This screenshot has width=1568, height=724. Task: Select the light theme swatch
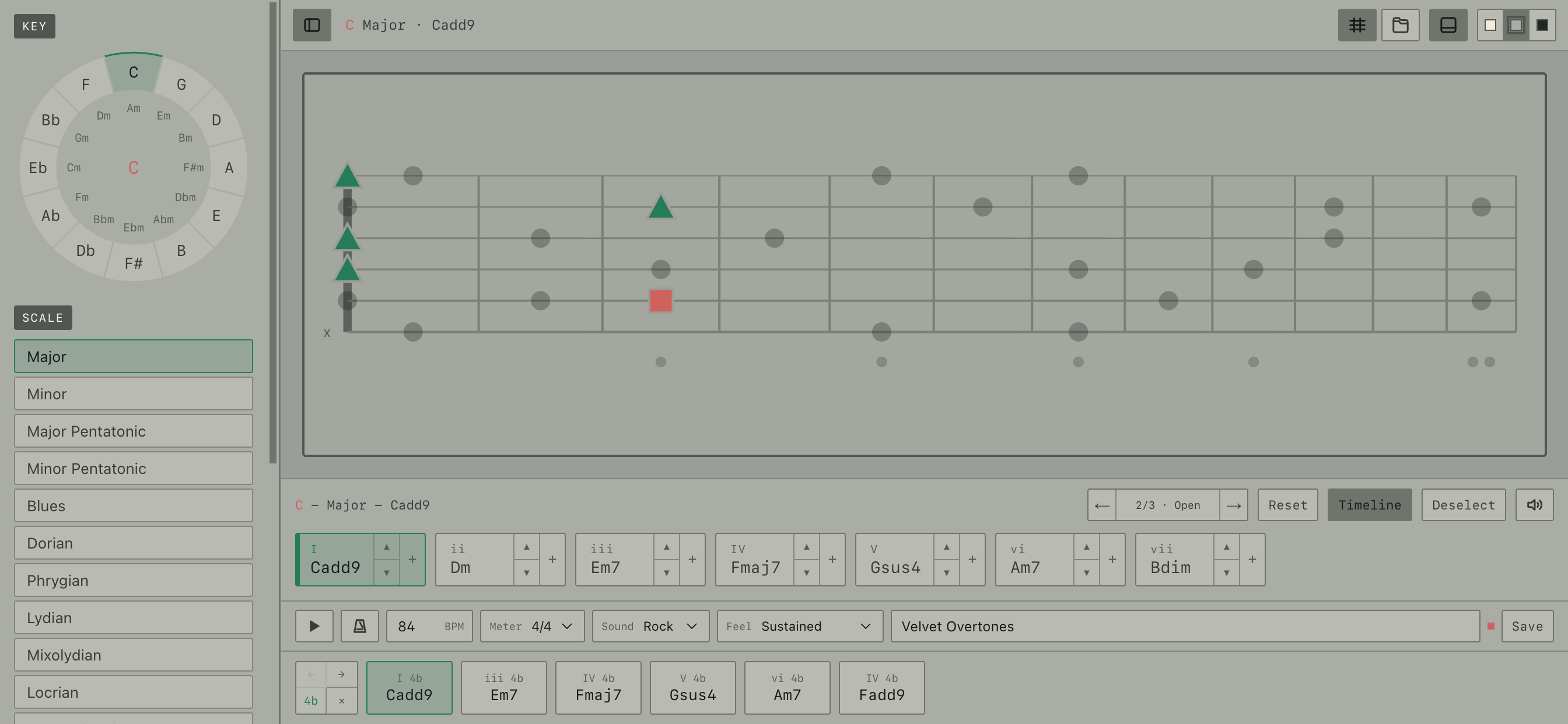tap(1490, 25)
